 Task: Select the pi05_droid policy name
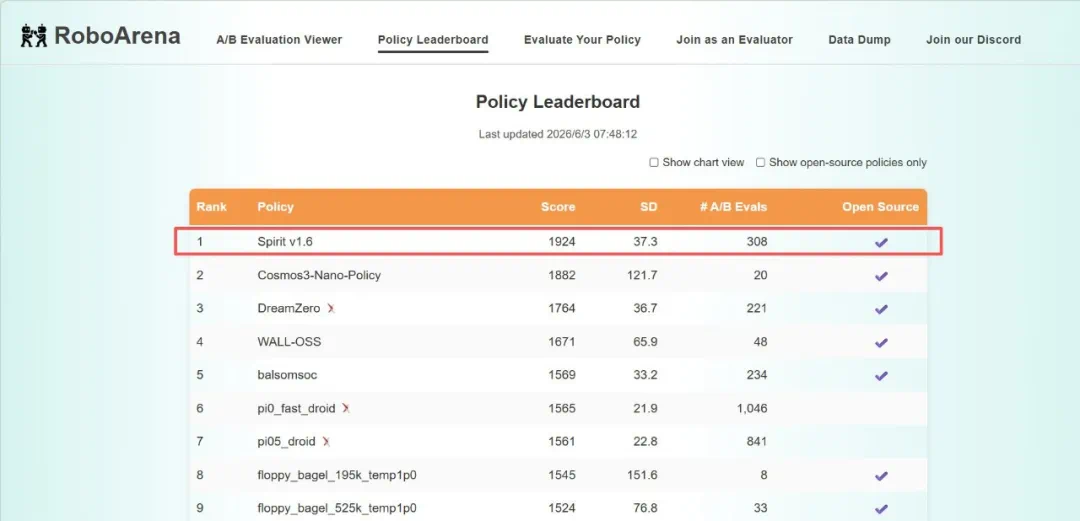click(287, 442)
